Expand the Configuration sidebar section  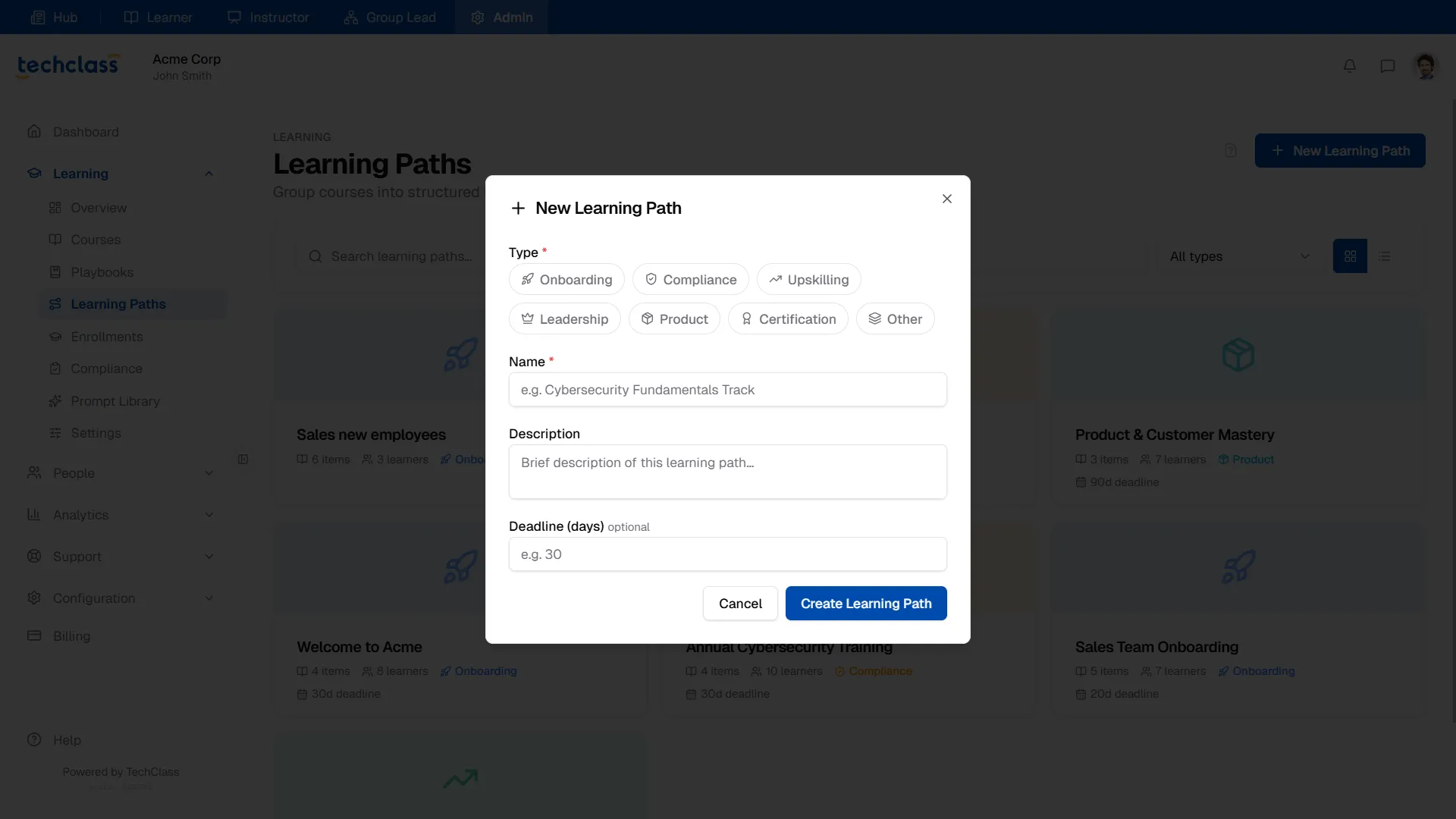click(121, 598)
